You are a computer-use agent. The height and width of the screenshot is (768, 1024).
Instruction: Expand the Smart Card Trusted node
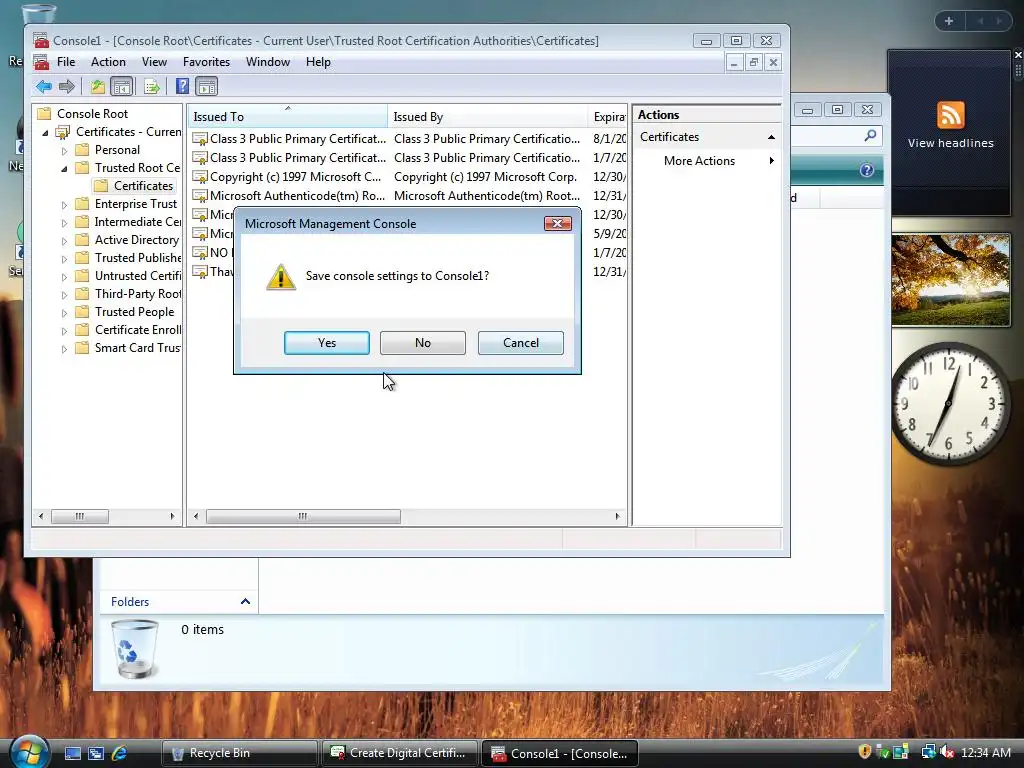[x=64, y=349]
